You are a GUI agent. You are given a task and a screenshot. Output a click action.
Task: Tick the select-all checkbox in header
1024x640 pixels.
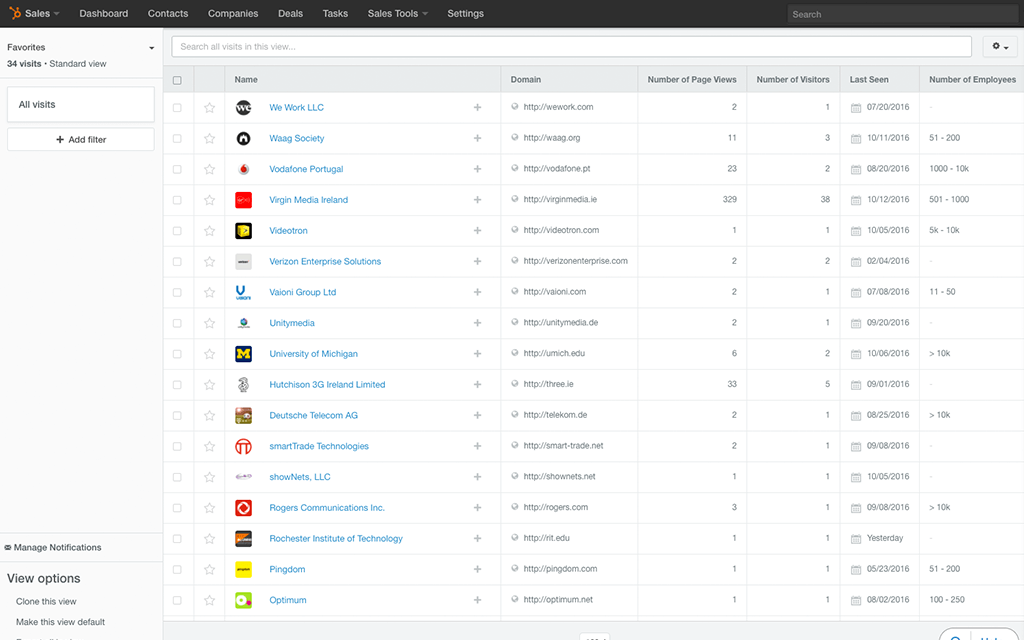click(x=177, y=80)
